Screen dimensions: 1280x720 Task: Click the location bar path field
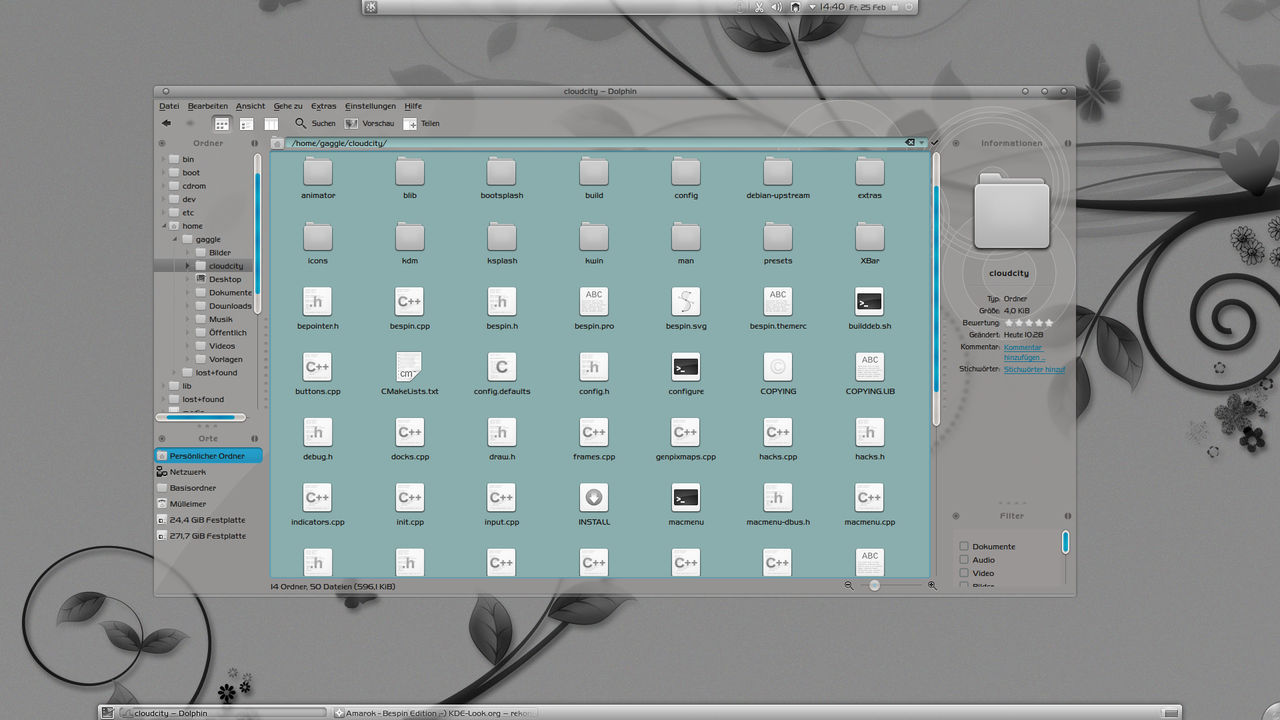pos(595,143)
